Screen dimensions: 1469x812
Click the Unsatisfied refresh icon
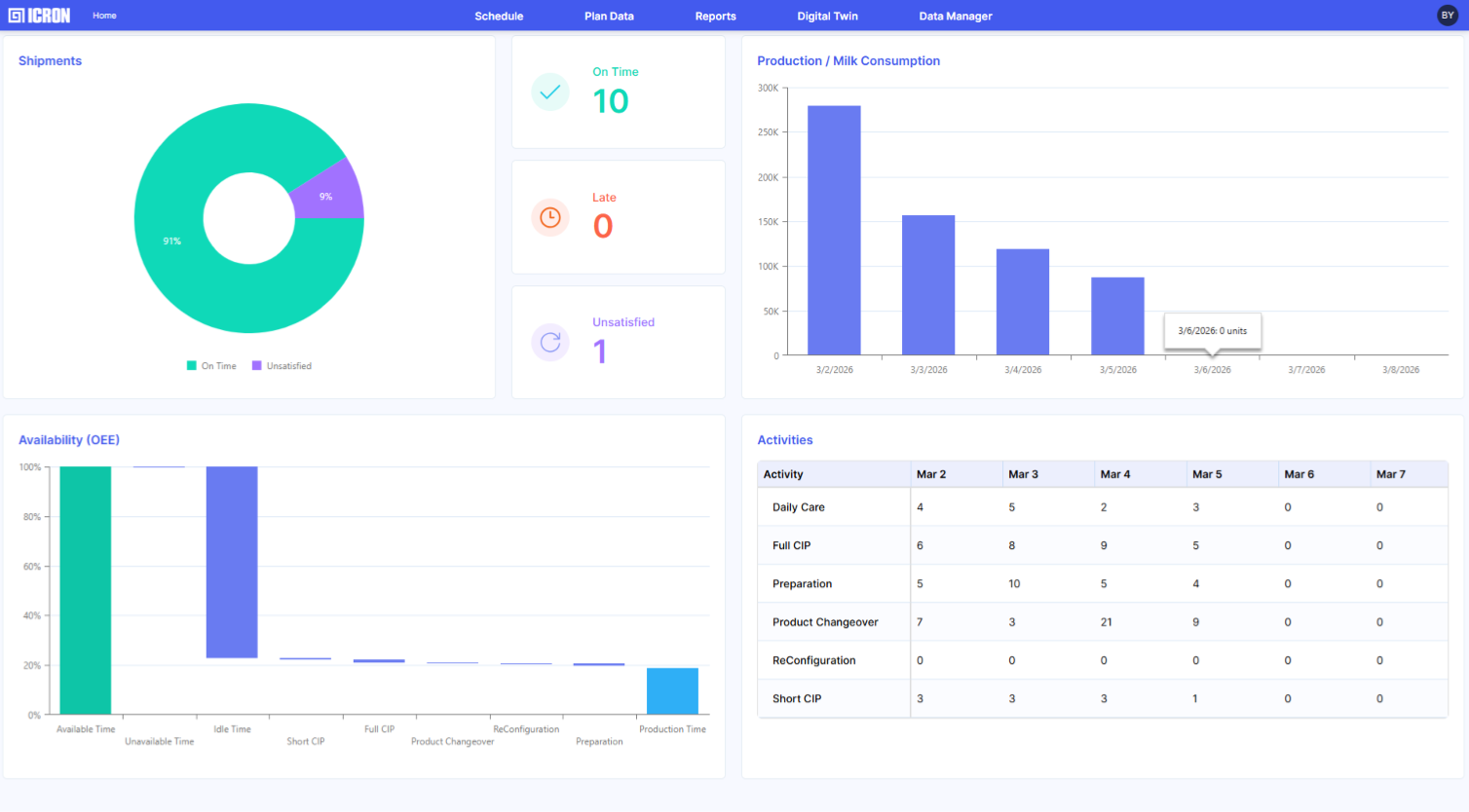(x=550, y=342)
